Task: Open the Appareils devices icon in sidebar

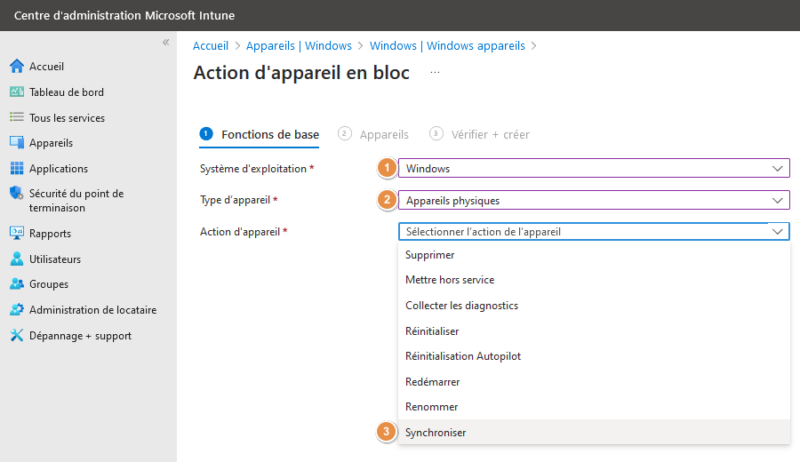Action: click(x=16, y=143)
